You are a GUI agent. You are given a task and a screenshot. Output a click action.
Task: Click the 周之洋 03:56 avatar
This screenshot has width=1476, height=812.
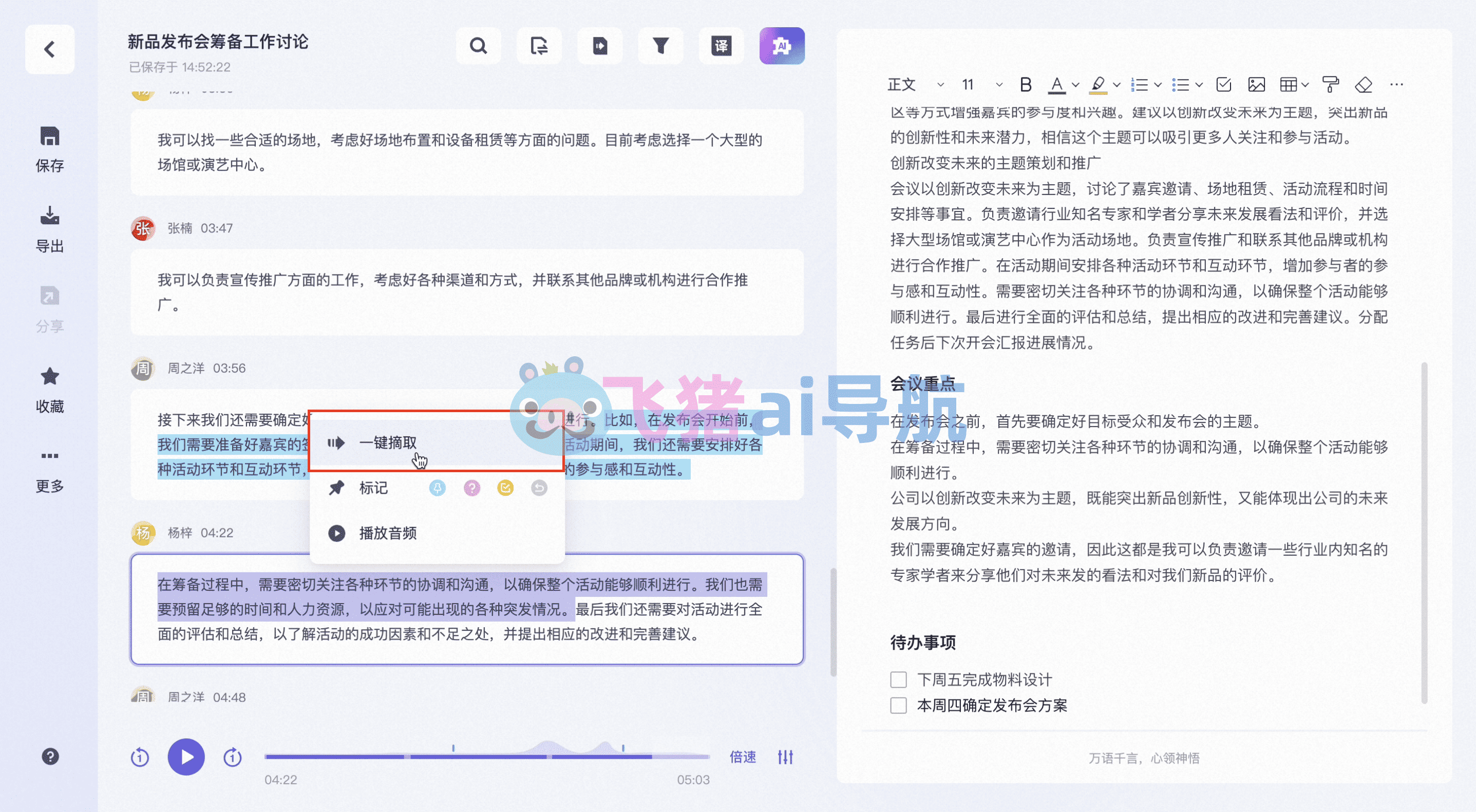[143, 368]
